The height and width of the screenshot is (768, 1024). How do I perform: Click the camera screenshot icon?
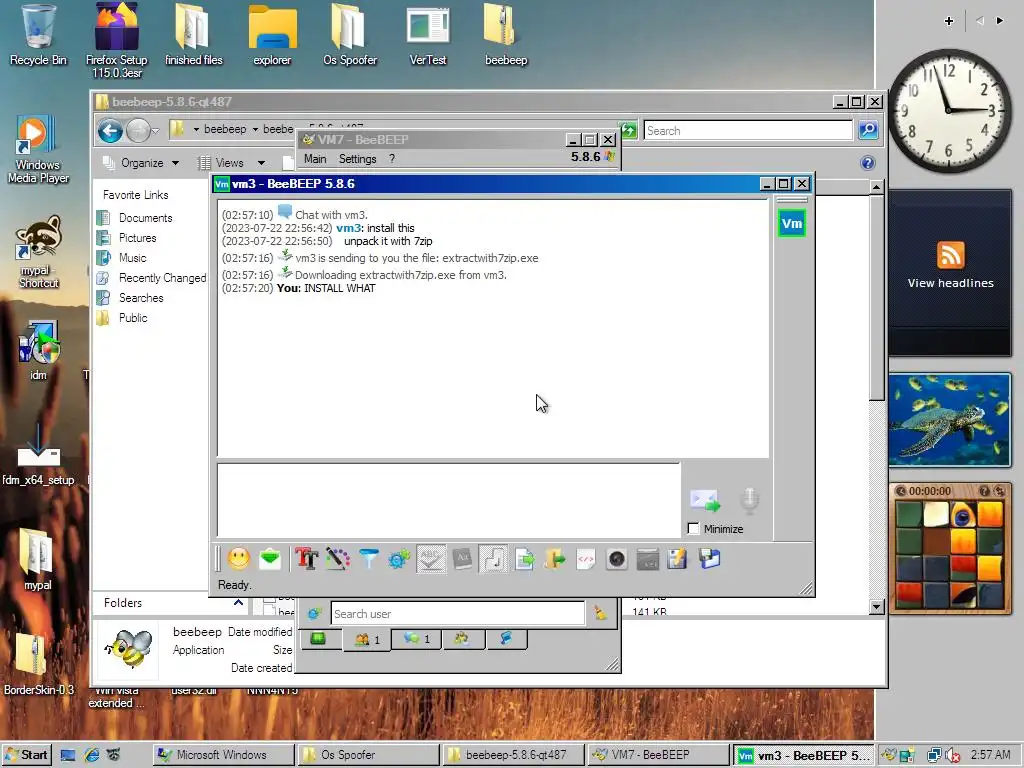click(616, 559)
